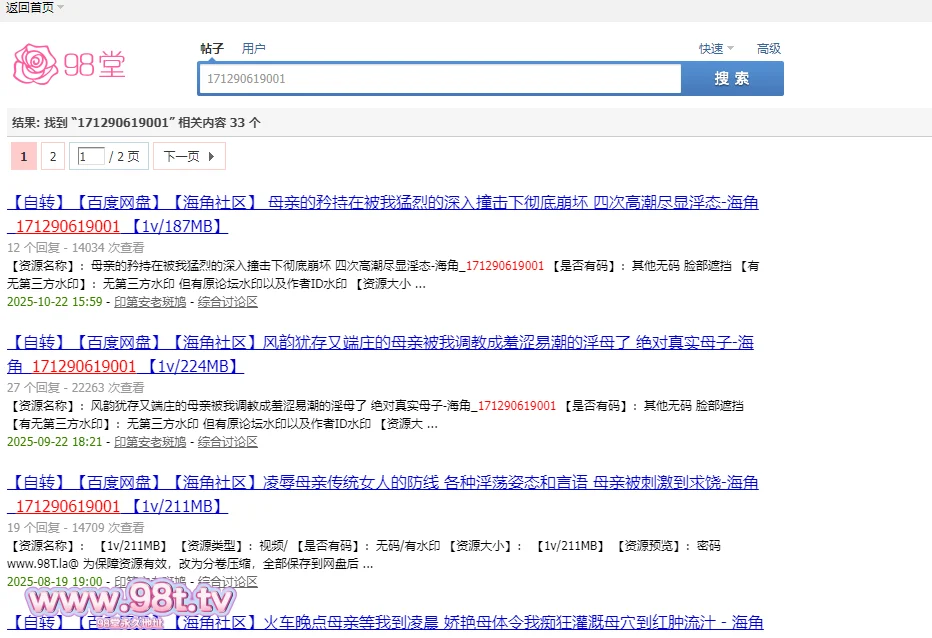Screen dimensions: 932x638
Task: Click the 98堂 rose logo
Action: coord(69,65)
